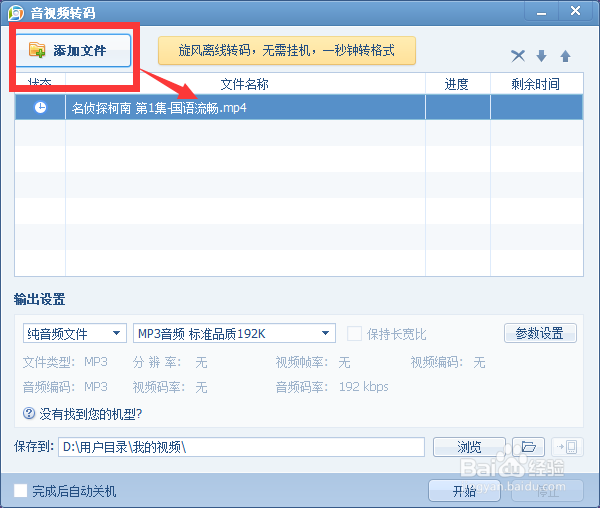
Task: Select file 名侦探柯南 第1集-国语流畅.mp4
Action: (299, 107)
